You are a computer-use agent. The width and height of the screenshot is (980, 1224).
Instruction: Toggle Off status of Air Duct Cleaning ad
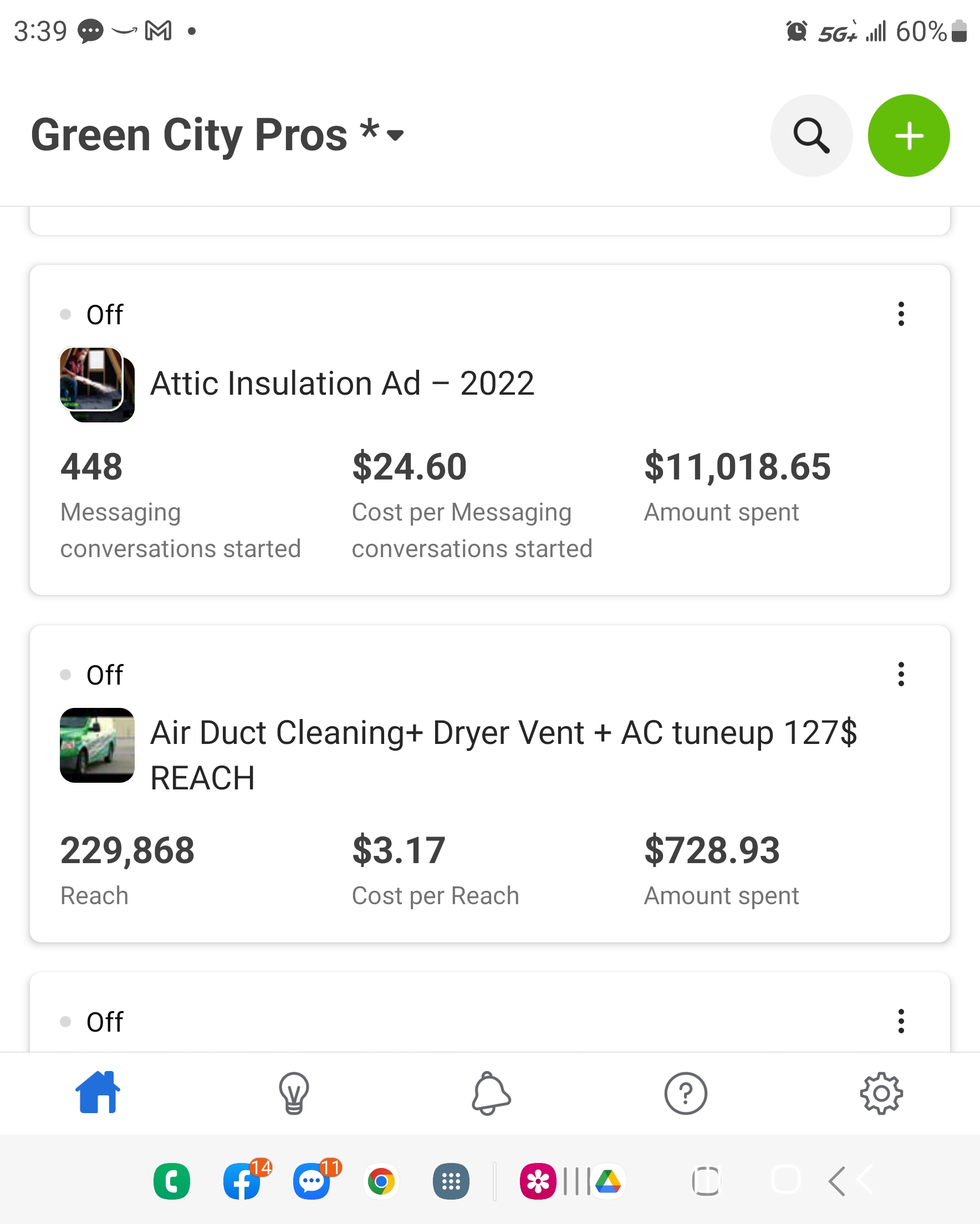coord(92,675)
